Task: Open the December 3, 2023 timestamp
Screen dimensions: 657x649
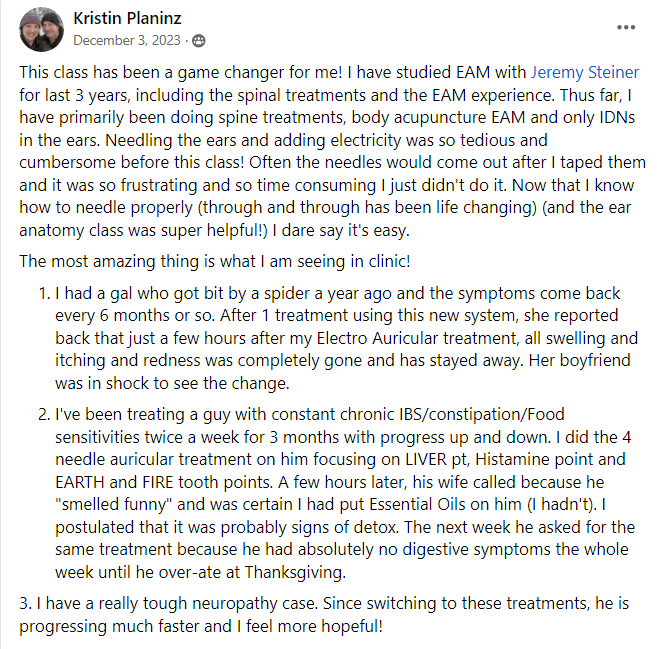Action: coord(127,40)
